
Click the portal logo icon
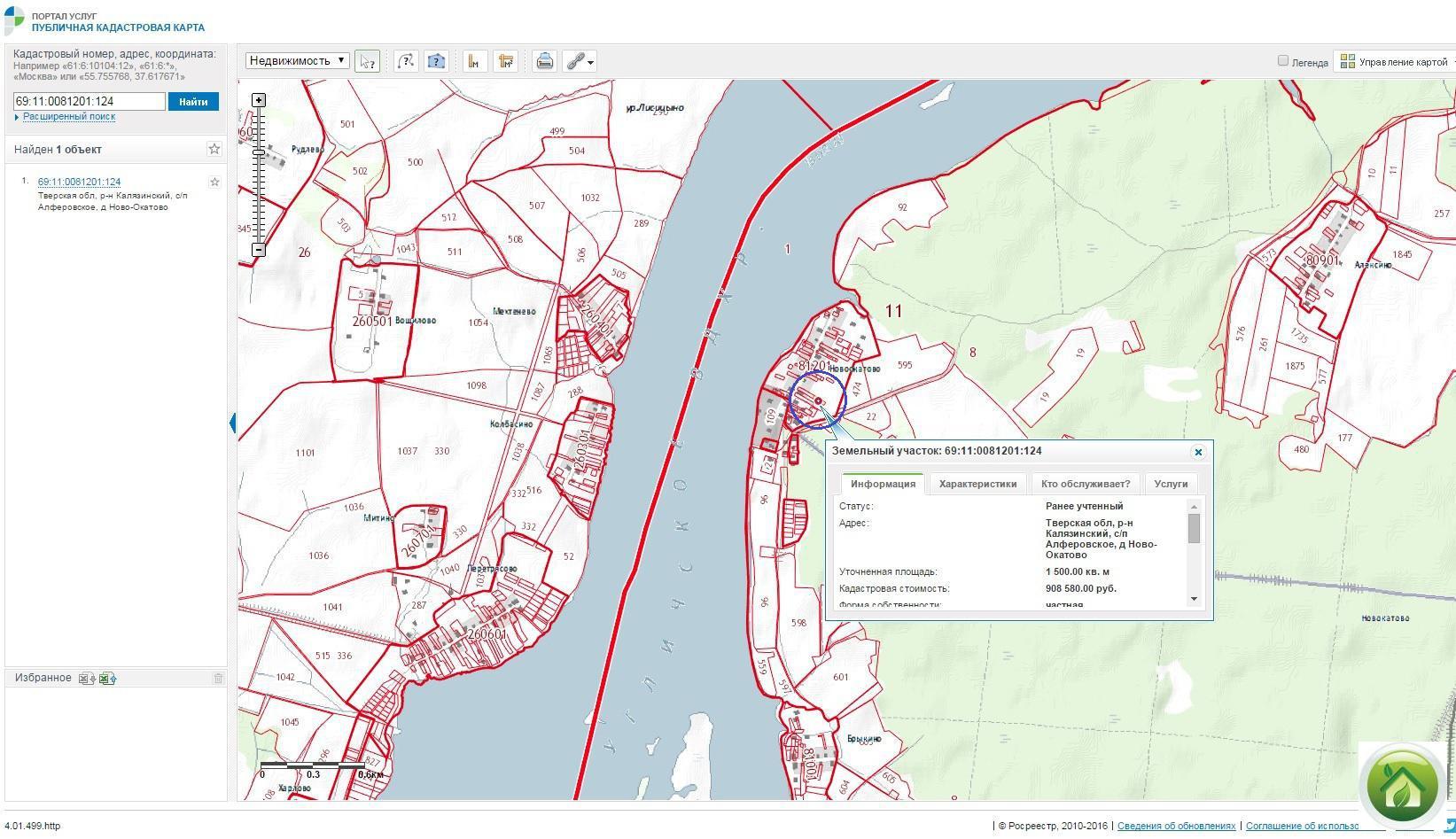15,19
